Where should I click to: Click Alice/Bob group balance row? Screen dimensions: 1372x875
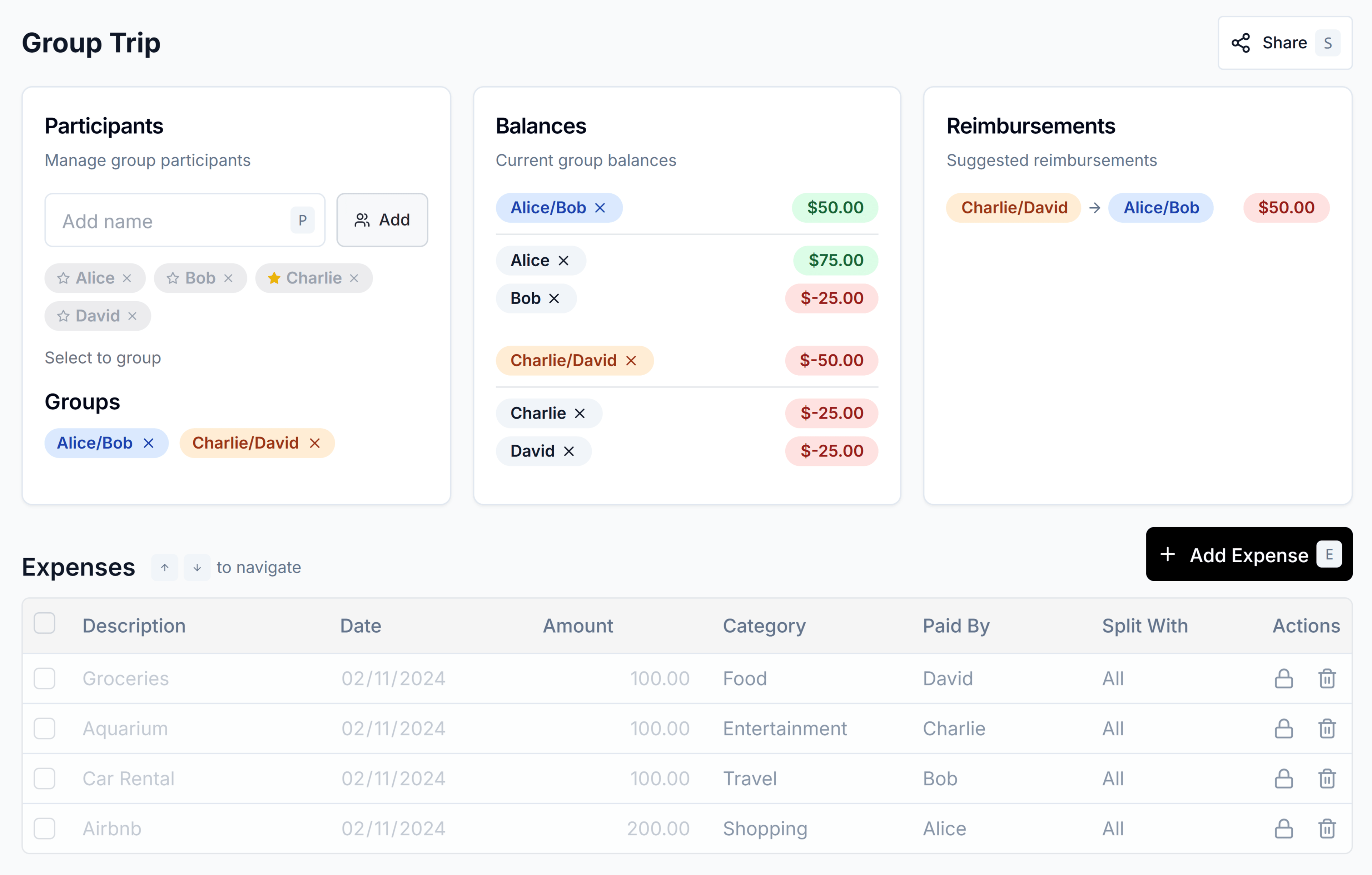[687, 208]
